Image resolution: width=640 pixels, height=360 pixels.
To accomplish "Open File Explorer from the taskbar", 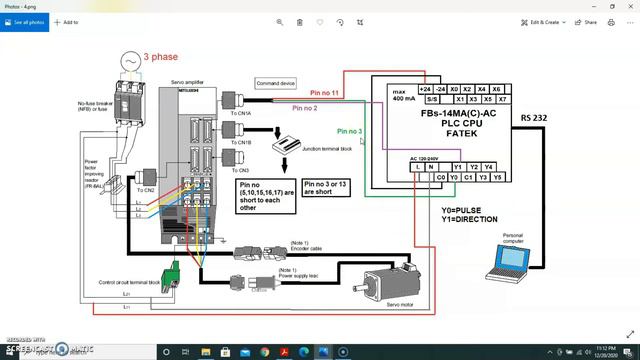I will (206, 352).
